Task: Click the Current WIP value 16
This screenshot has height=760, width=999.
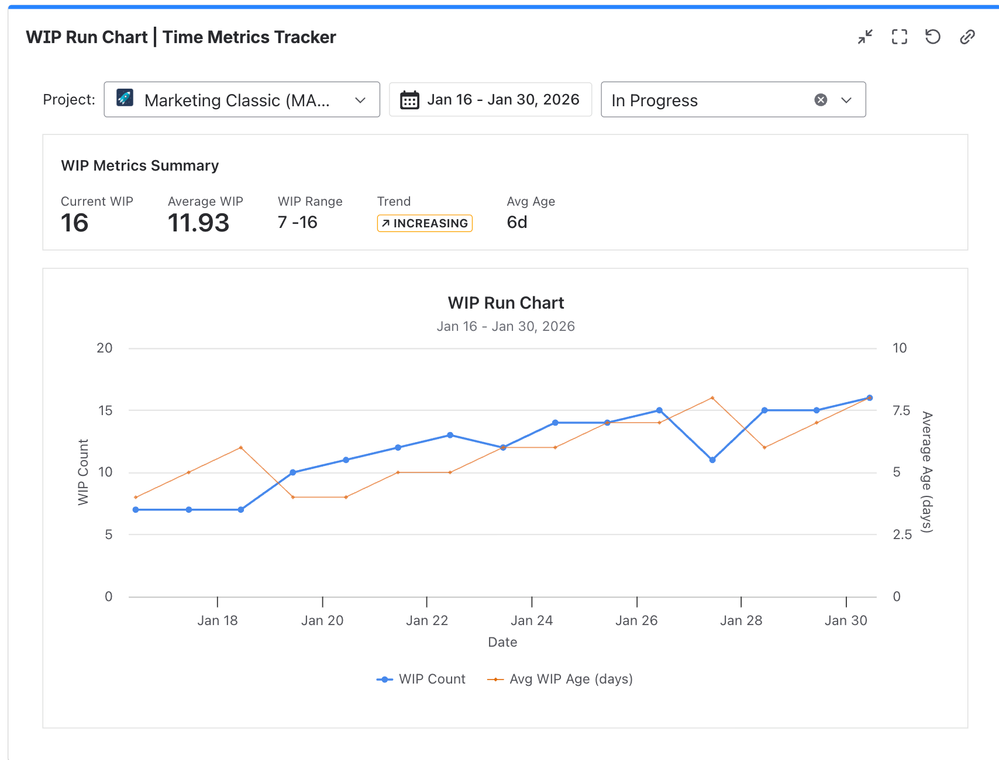Action: (x=75, y=223)
